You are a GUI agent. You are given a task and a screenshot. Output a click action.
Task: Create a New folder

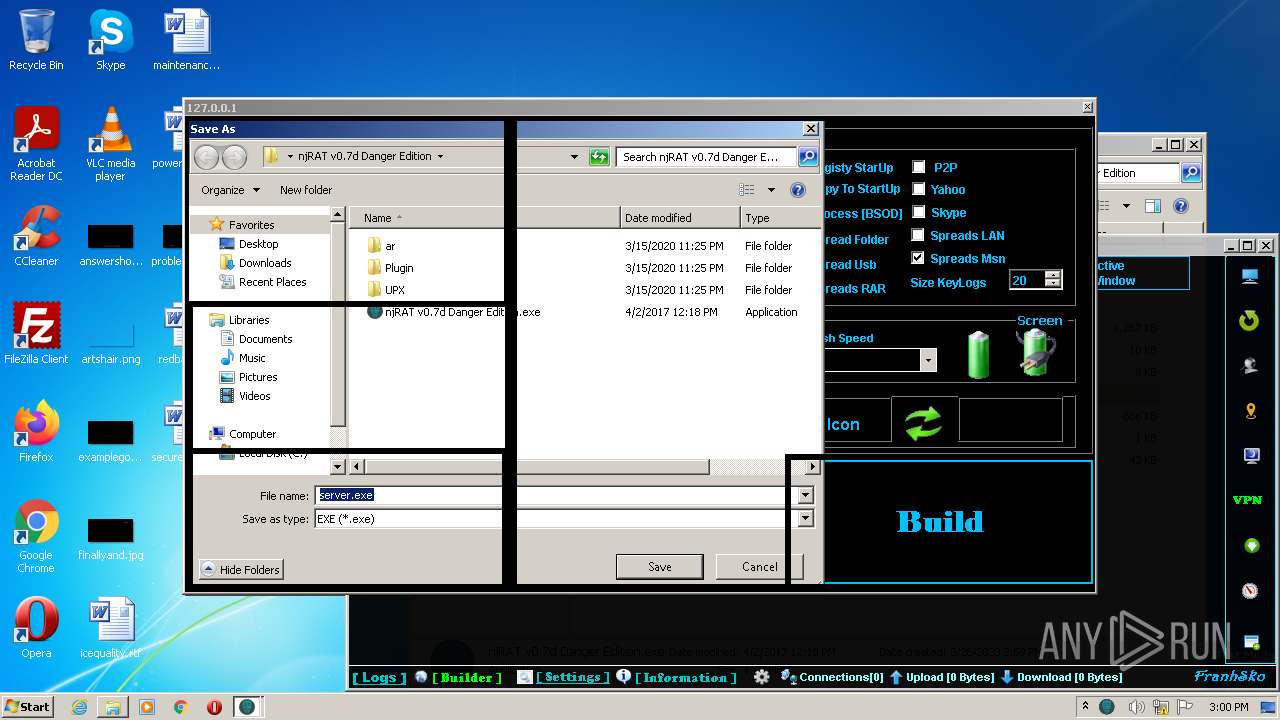306,190
